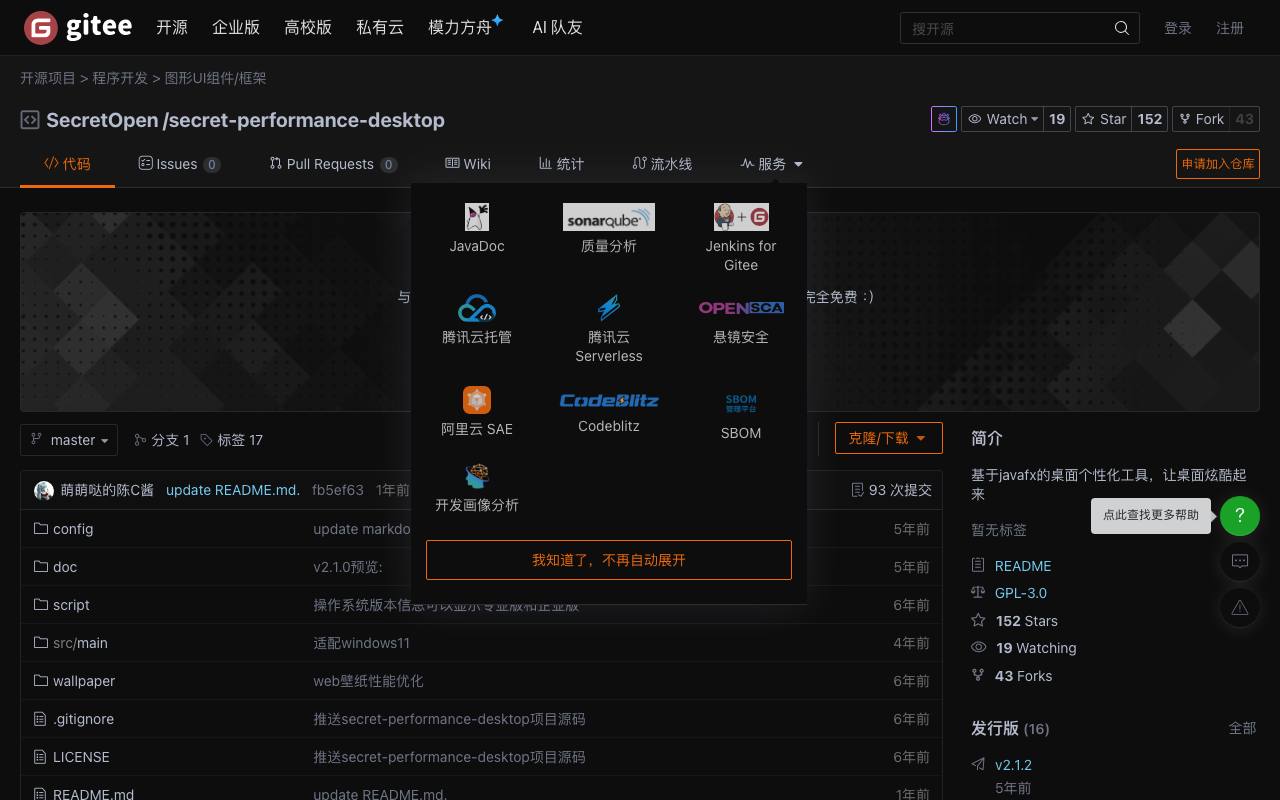The image size is (1280, 800).
Task: Open 开源 in the top navigation
Action: point(172,28)
